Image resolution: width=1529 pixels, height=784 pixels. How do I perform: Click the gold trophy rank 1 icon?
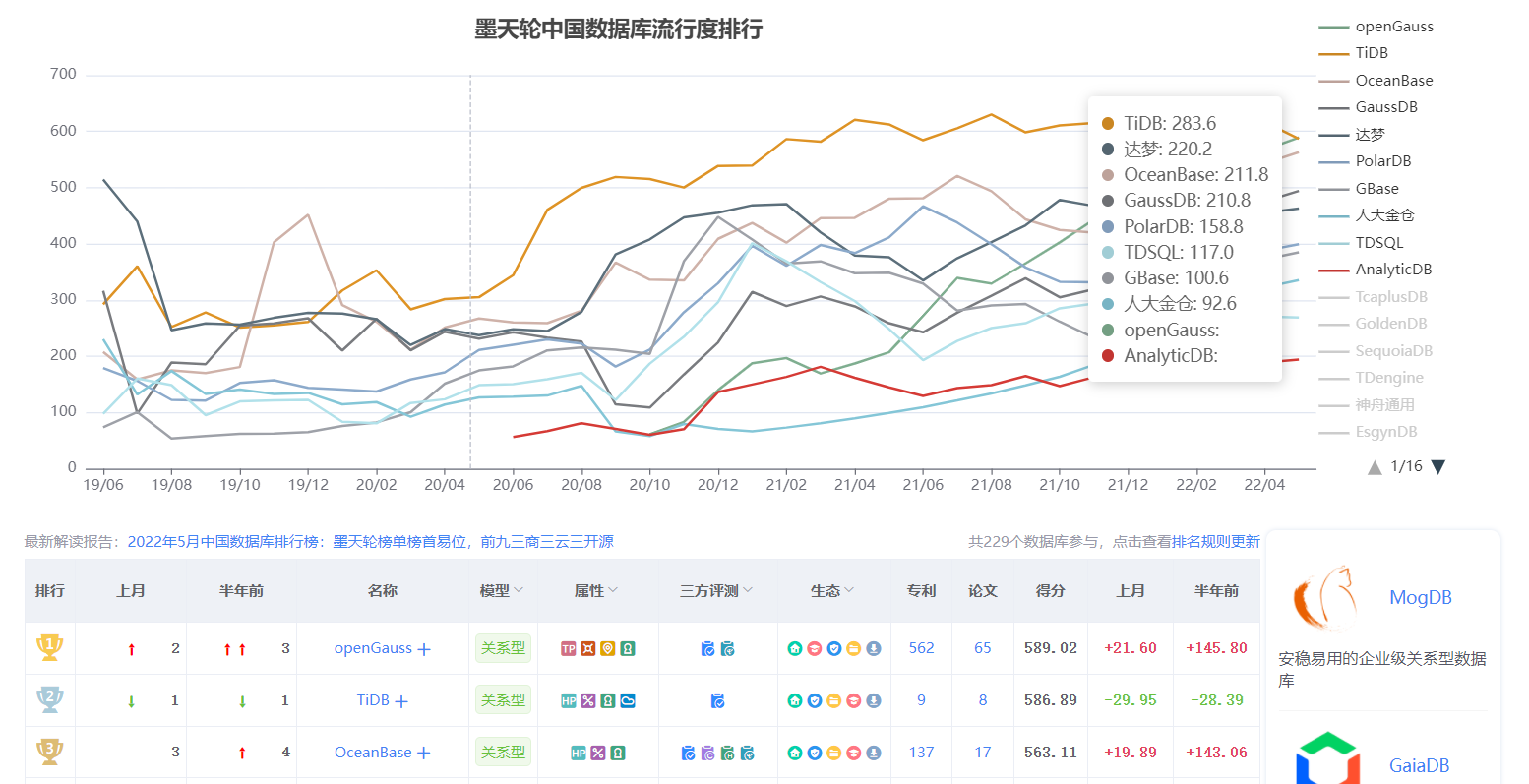(49, 647)
